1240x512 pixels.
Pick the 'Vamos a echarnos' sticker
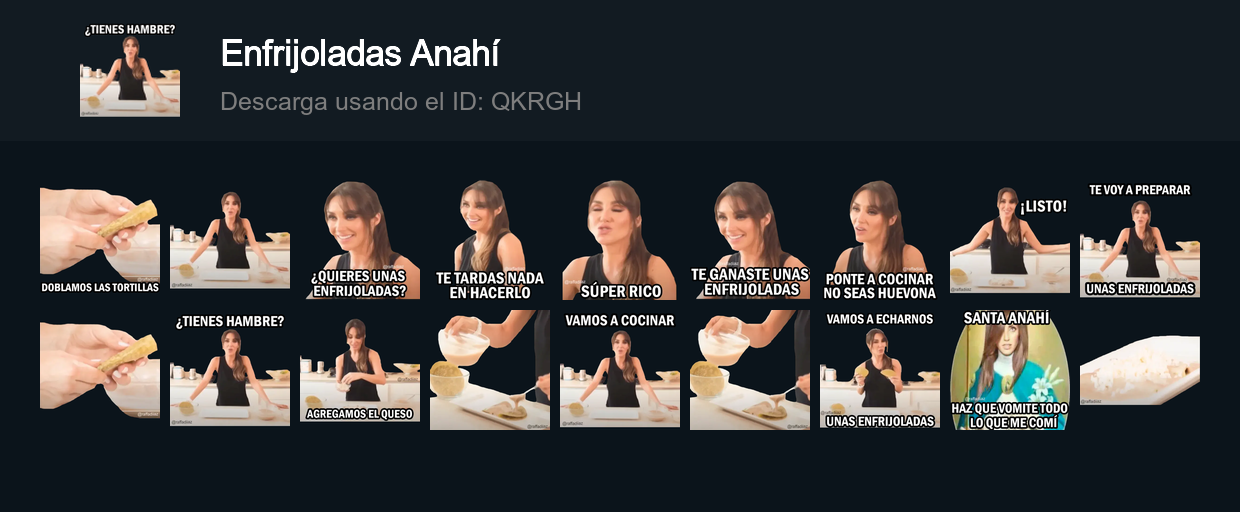point(880,370)
